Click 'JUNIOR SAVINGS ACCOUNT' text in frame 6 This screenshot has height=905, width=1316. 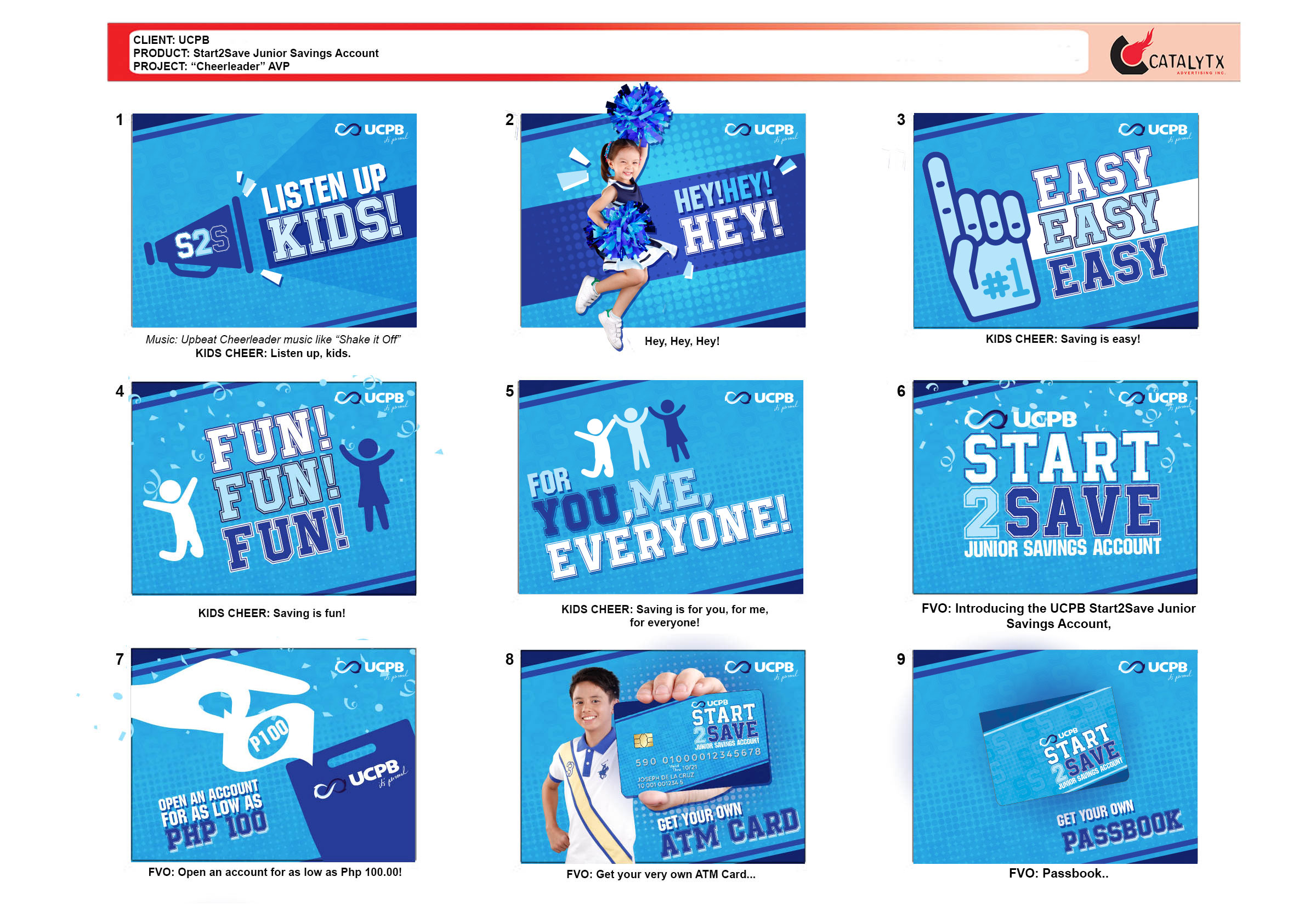pyautogui.click(x=1063, y=547)
